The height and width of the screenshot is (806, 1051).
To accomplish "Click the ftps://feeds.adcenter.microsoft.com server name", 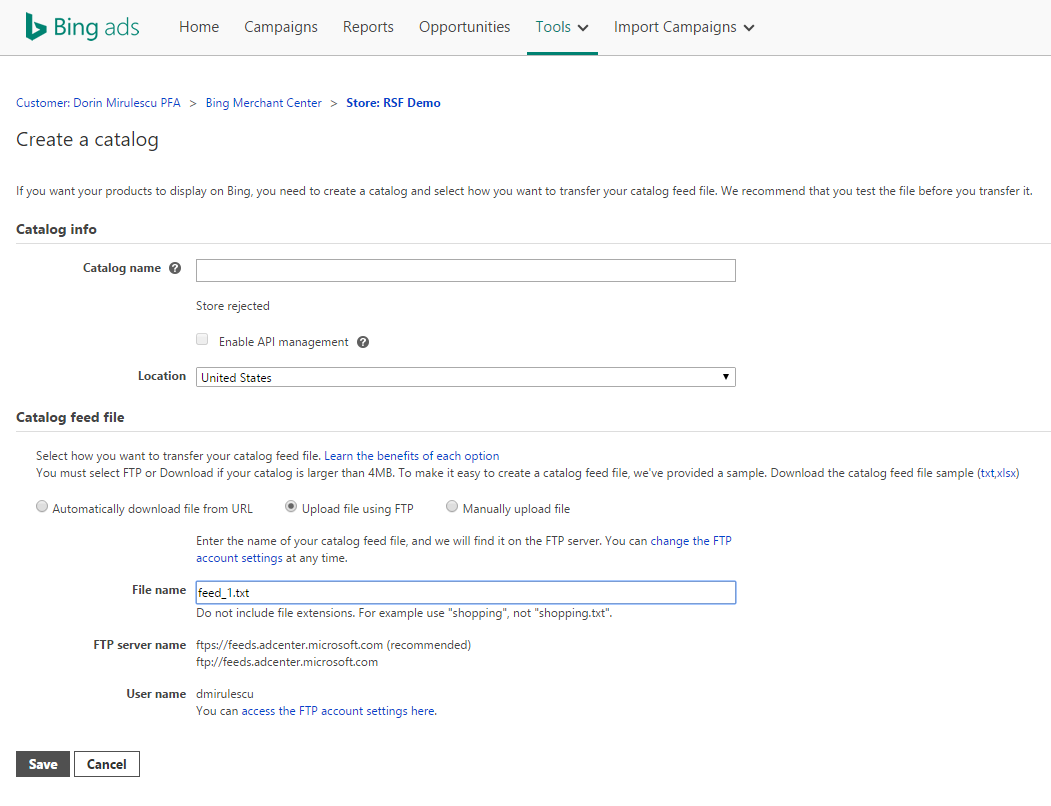I will coord(290,645).
